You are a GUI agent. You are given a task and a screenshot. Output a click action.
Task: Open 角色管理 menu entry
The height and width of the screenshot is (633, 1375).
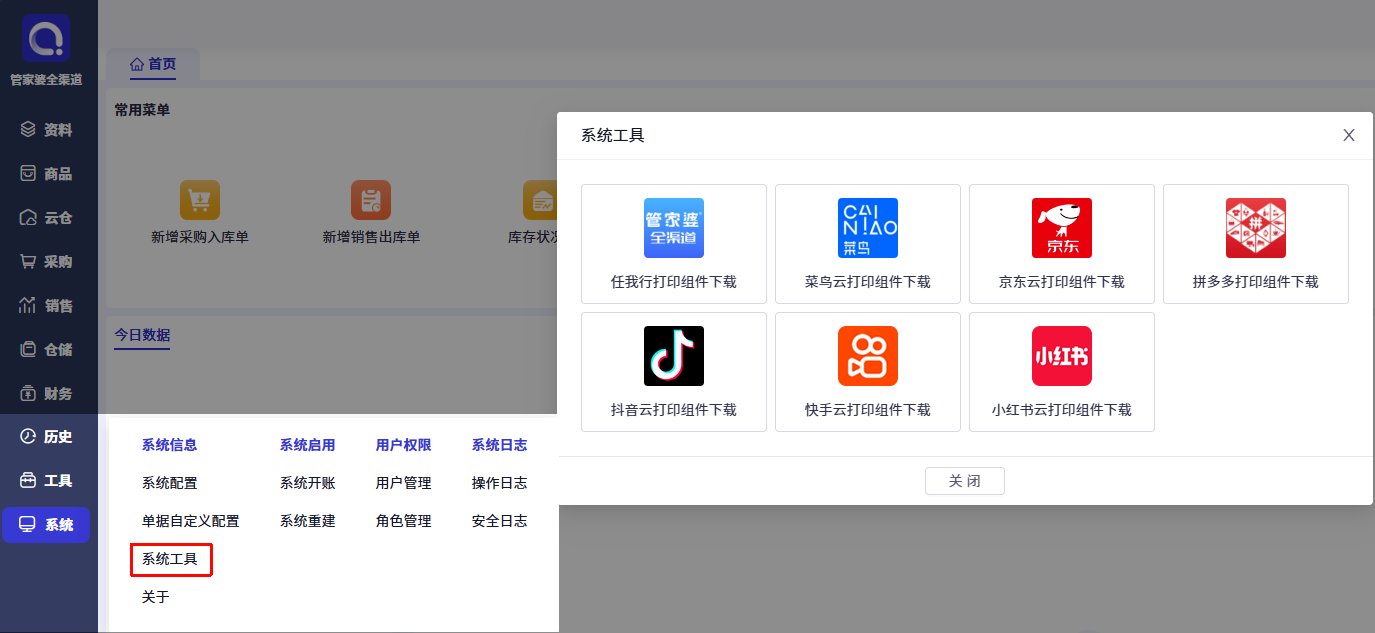(404, 521)
